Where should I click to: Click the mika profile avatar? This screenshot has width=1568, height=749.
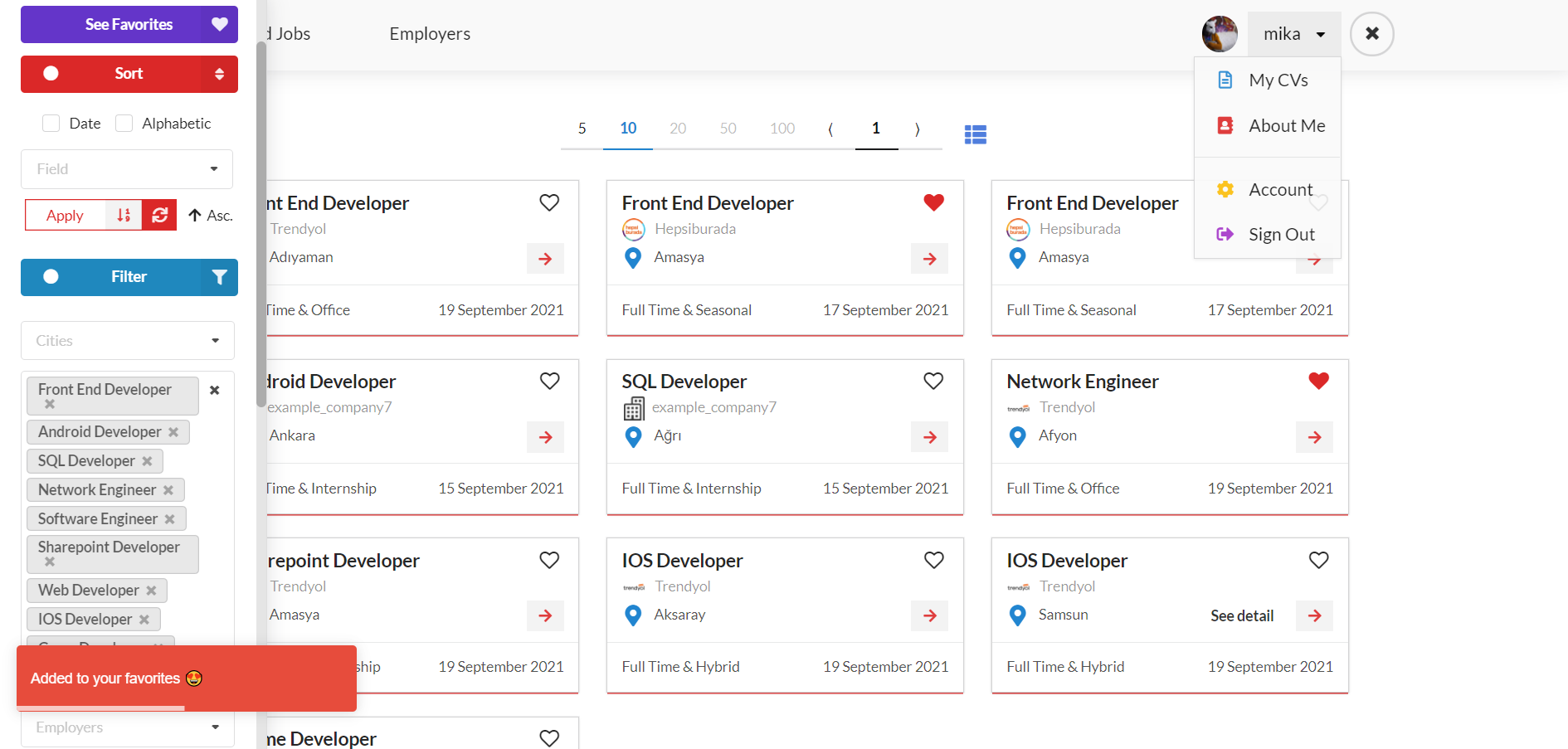pyautogui.click(x=1220, y=34)
